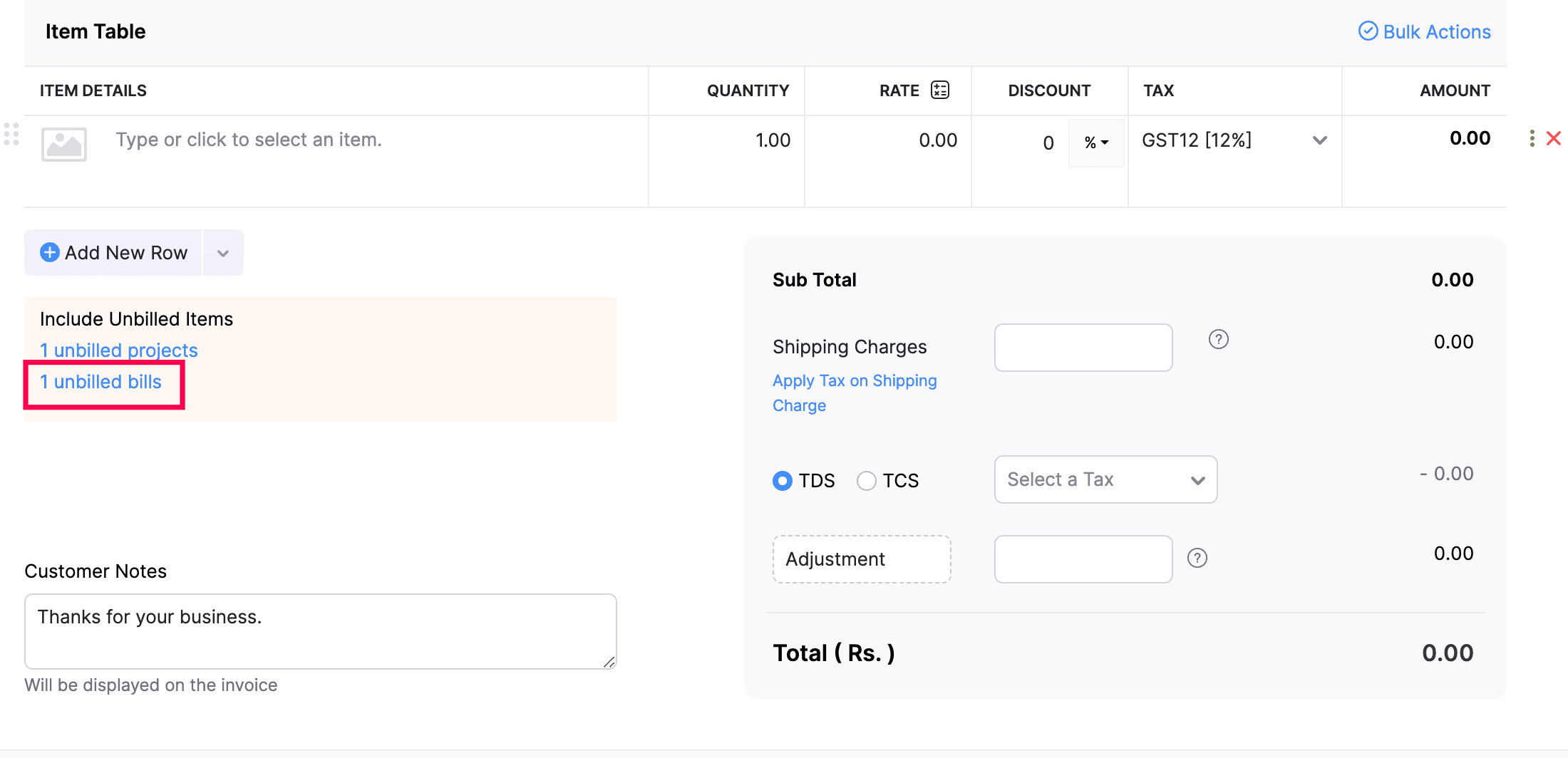
Task: Click the Customer Notes text area
Action: (320, 631)
